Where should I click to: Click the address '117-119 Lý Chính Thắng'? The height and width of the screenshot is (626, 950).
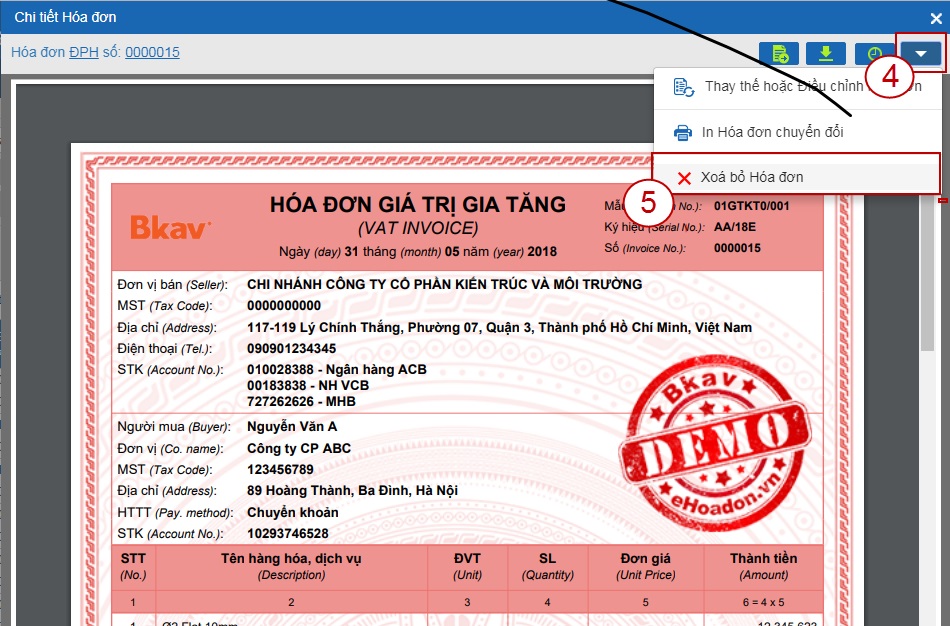point(499,328)
